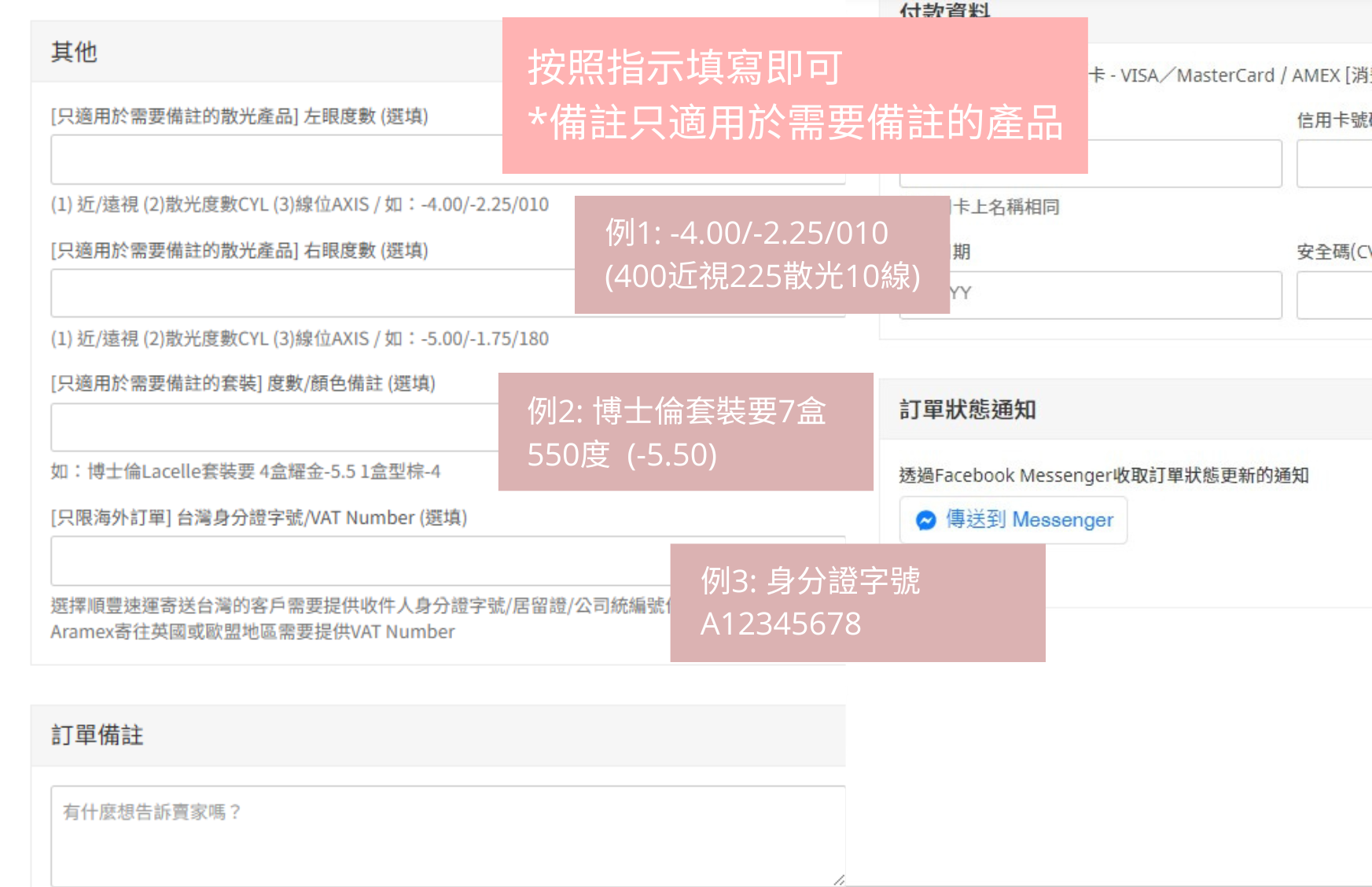Click the 按照指示填寫即可 pink instruction banner
Image resolution: width=1372 pixels, height=887 pixels.
click(x=794, y=95)
